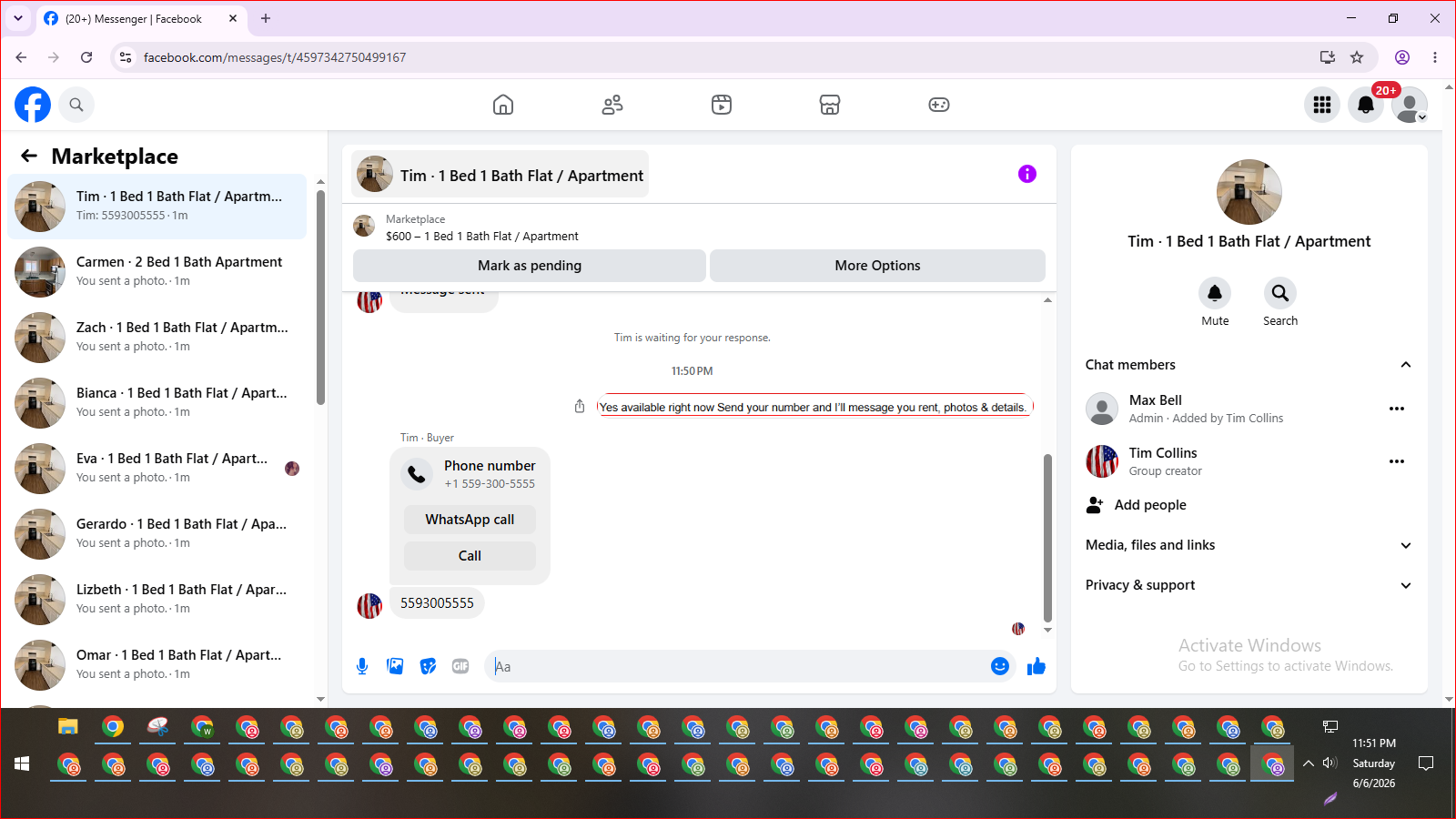Open the Gaming controller icon
Image resolution: width=1456 pixels, height=819 pixels.
click(x=939, y=105)
